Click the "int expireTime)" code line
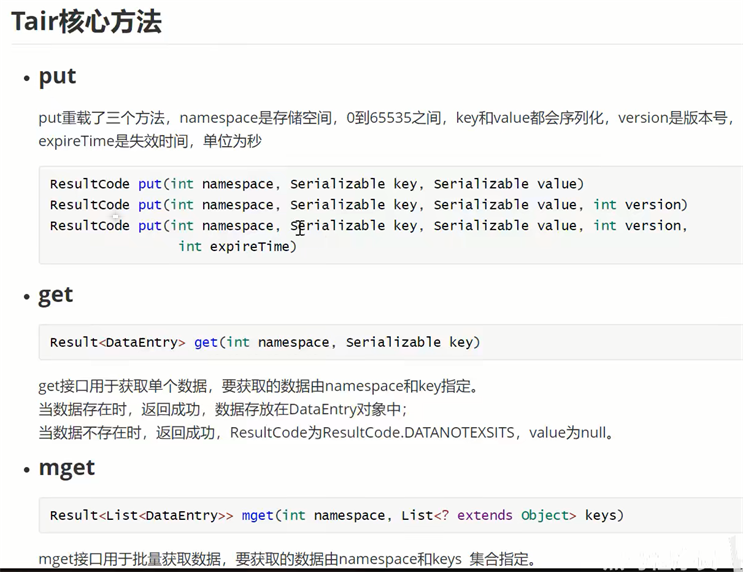 [237, 246]
